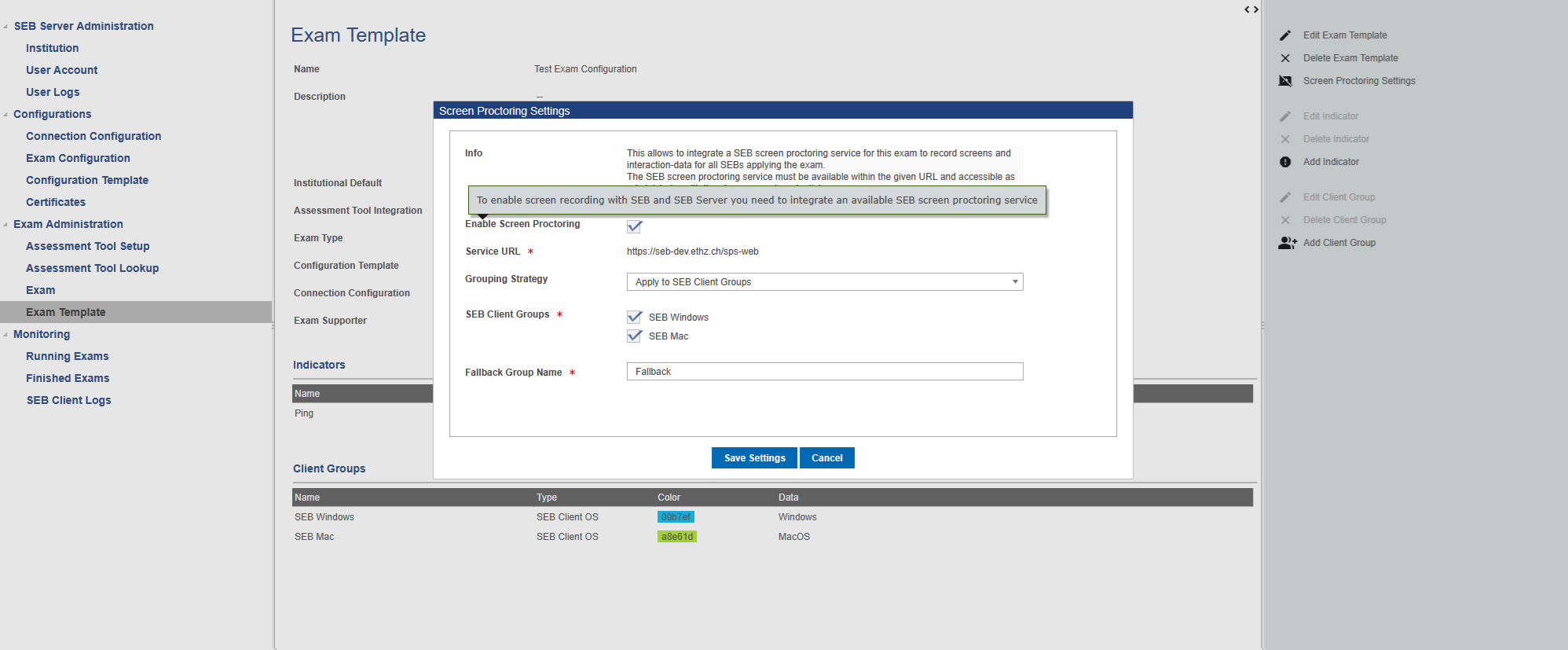Click the Add Client Group person icon
1568x650 pixels.
click(x=1287, y=243)
